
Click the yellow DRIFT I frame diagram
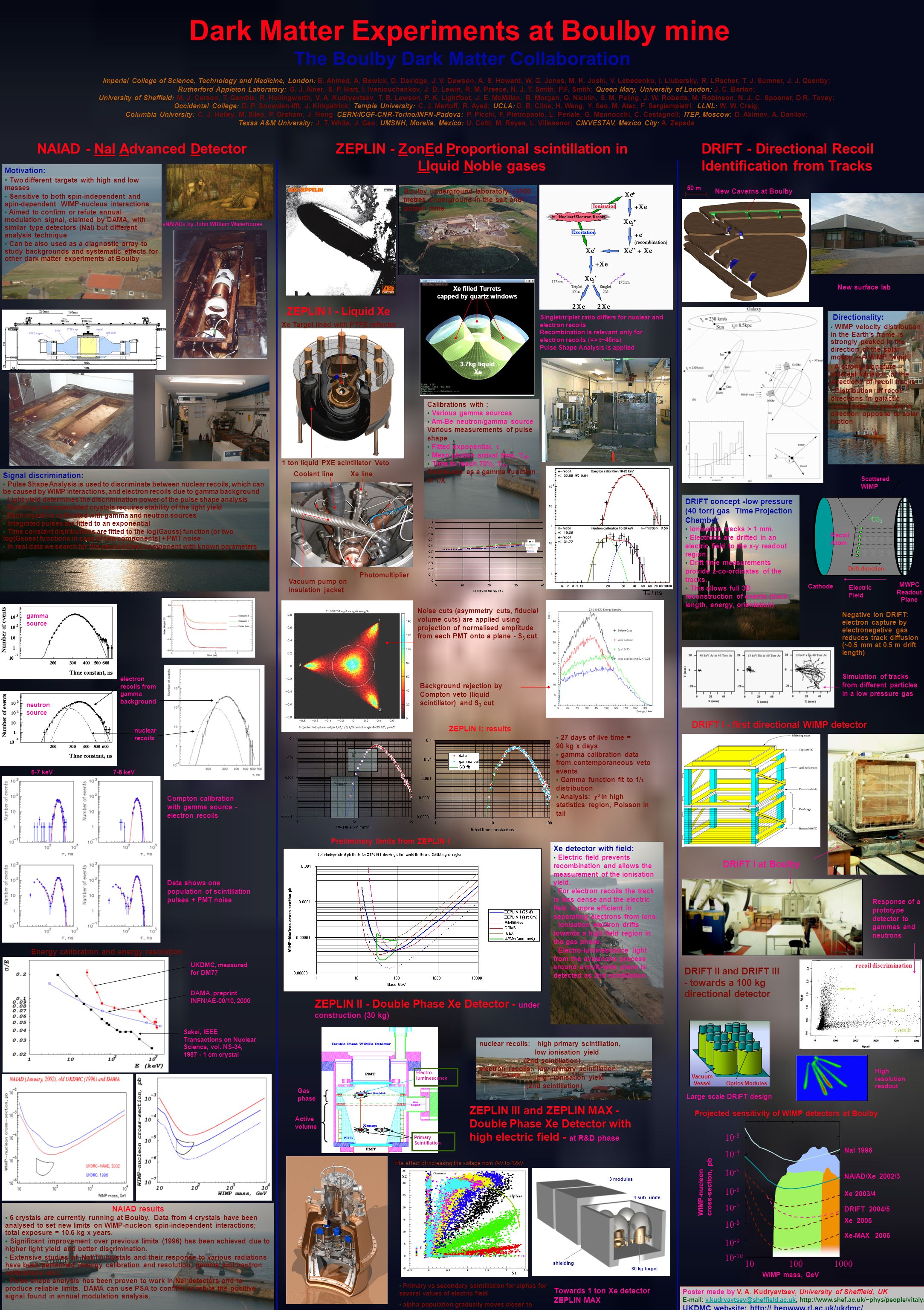pyautogui.click(x=751, y=790)
